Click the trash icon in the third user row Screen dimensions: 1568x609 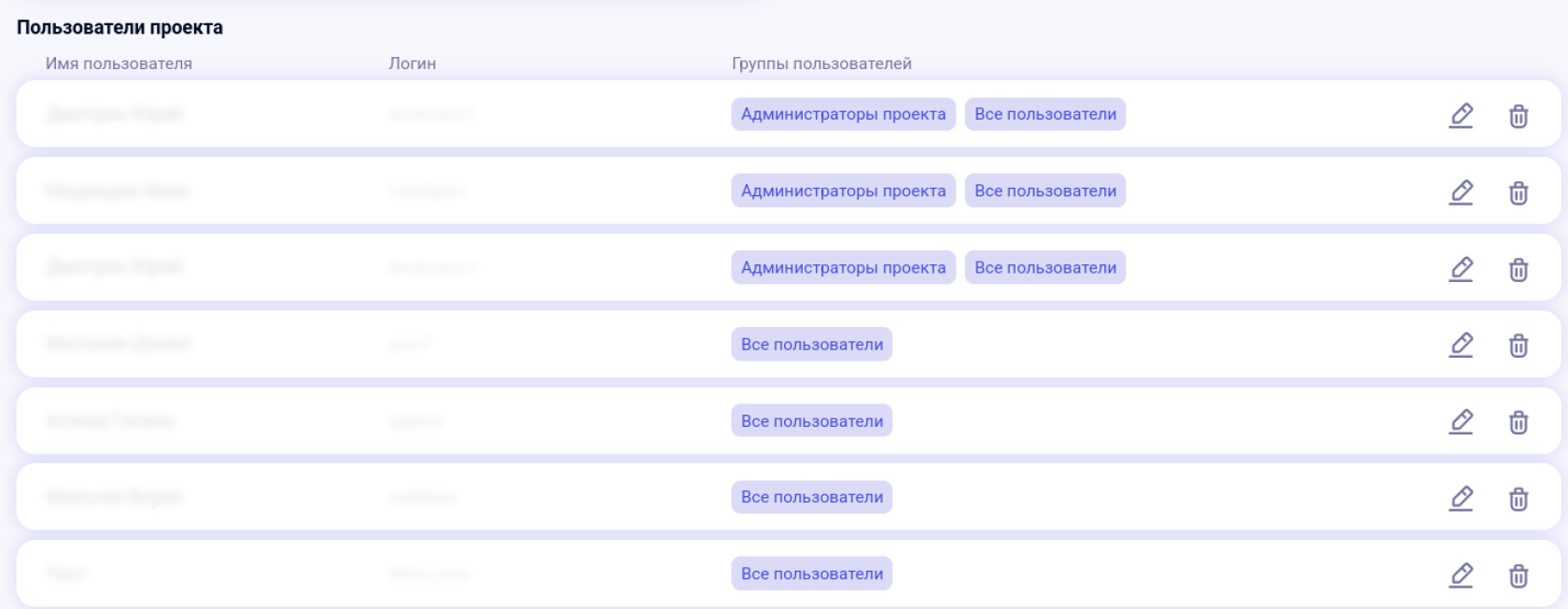click(x=1519, y=269)
